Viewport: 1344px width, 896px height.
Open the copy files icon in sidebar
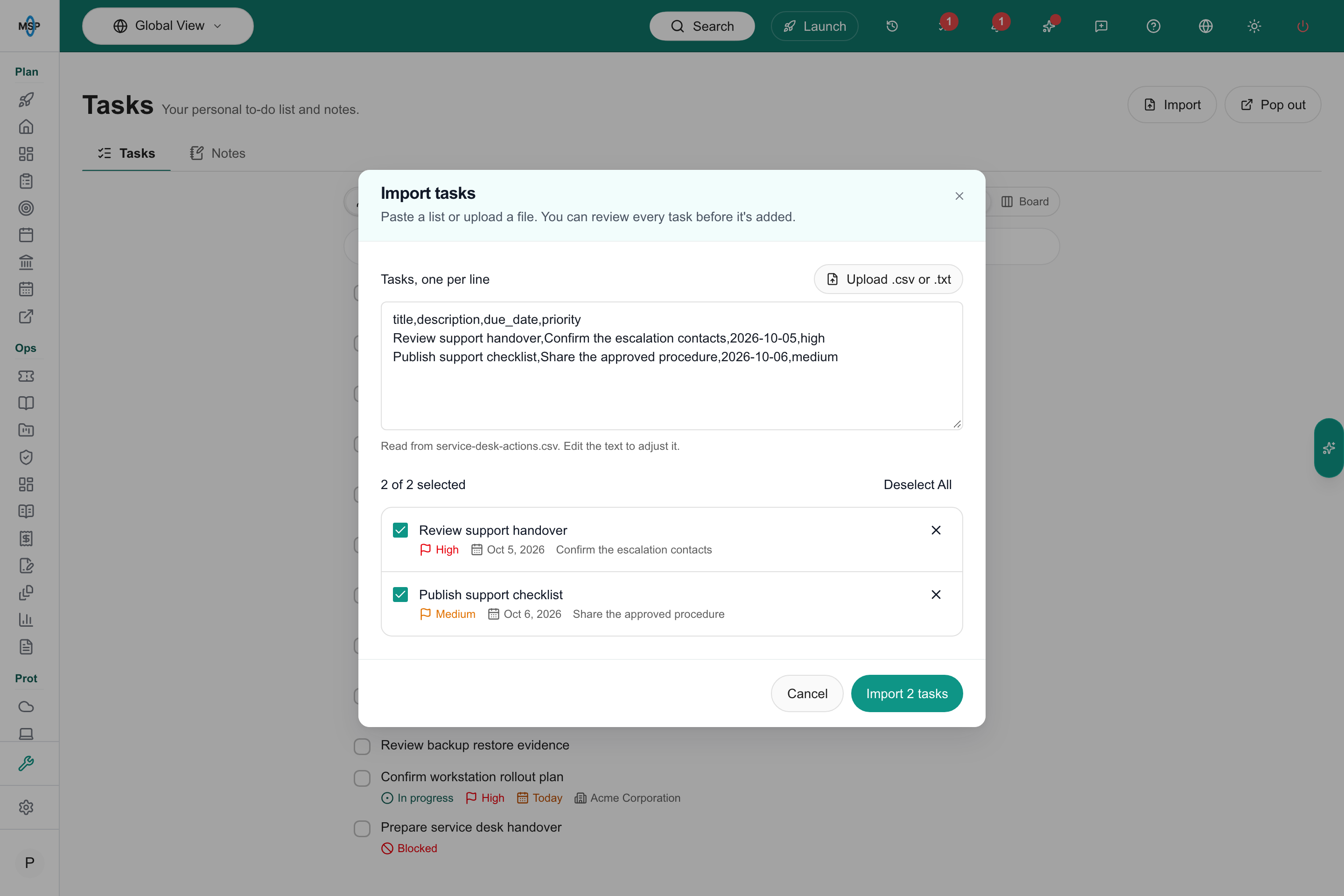coord(26,593)
